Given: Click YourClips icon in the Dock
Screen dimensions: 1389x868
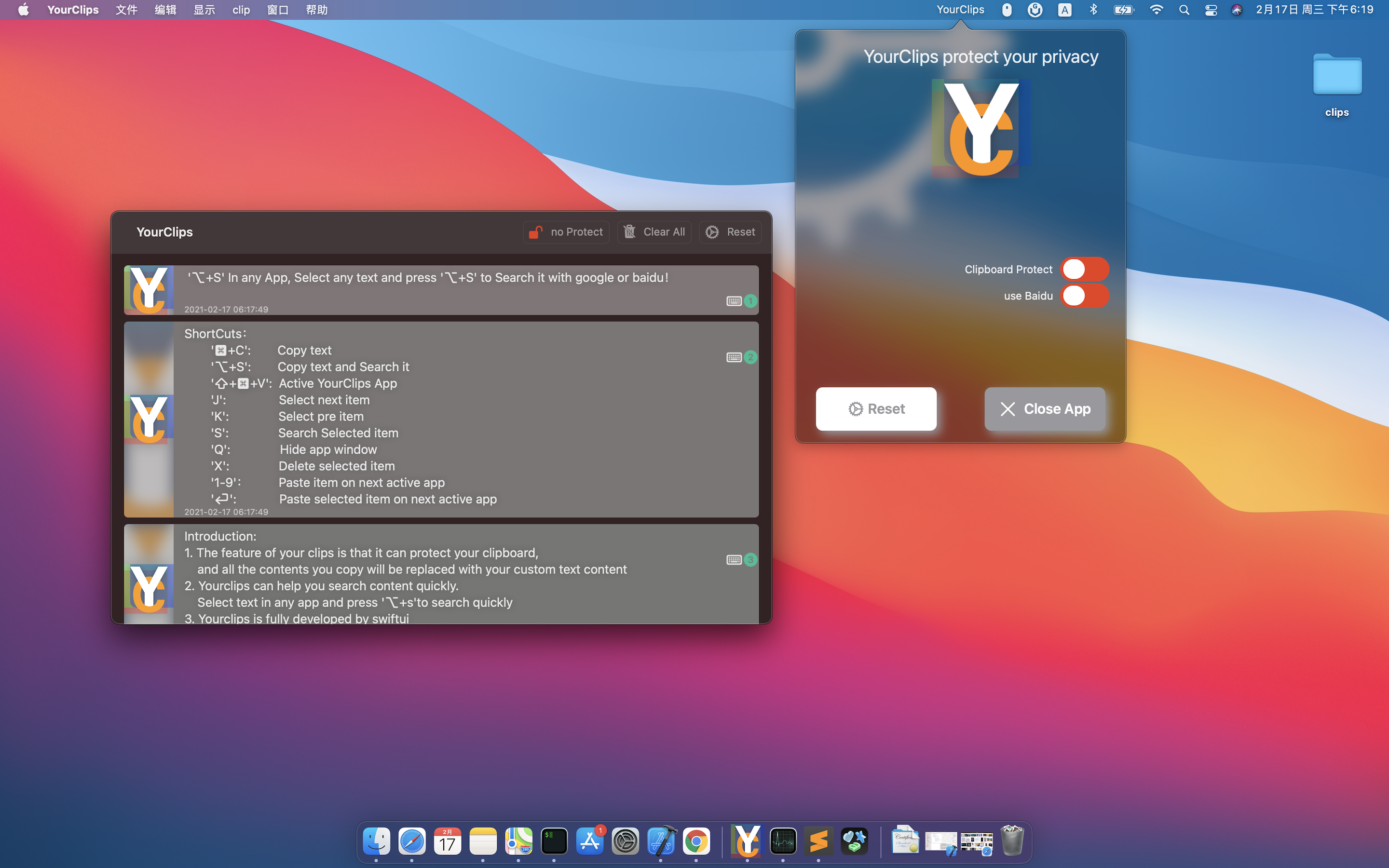Looking at the screenshot, I should [747, 841].
